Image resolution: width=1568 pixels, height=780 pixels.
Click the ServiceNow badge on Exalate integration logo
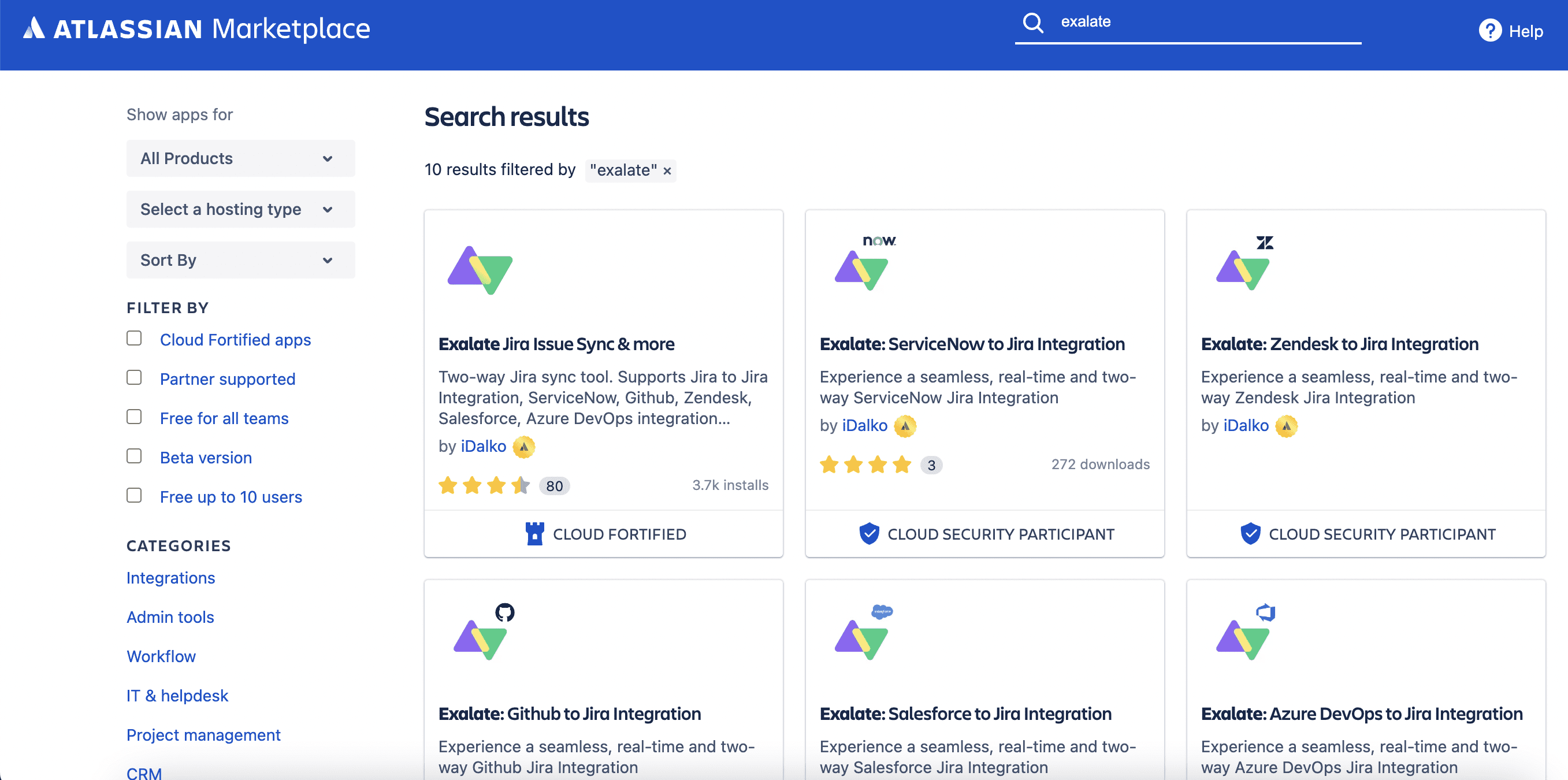pyautogui.click(x=879, y=240)
